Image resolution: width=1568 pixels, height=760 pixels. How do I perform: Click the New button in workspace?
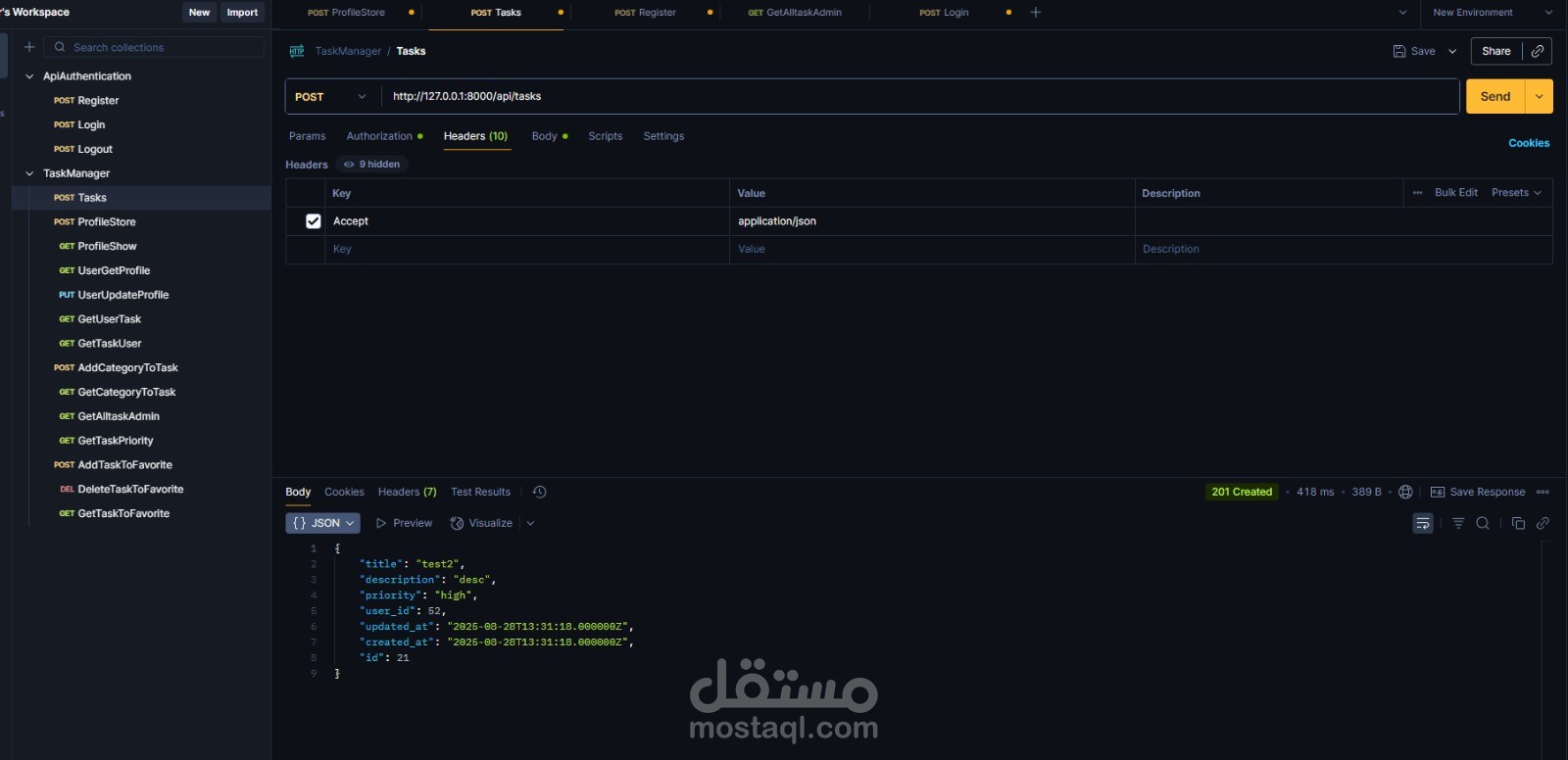click(x=199, y=13)
